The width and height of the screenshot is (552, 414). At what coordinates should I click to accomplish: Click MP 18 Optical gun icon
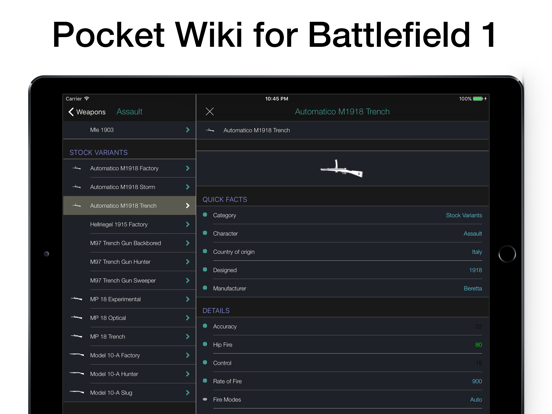click(76, 318)
